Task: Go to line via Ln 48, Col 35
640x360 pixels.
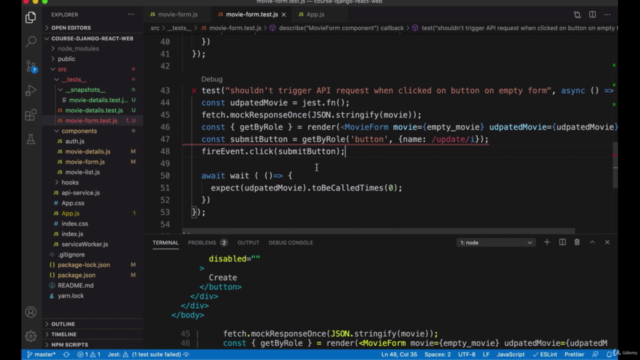Action: coord(399,355)
